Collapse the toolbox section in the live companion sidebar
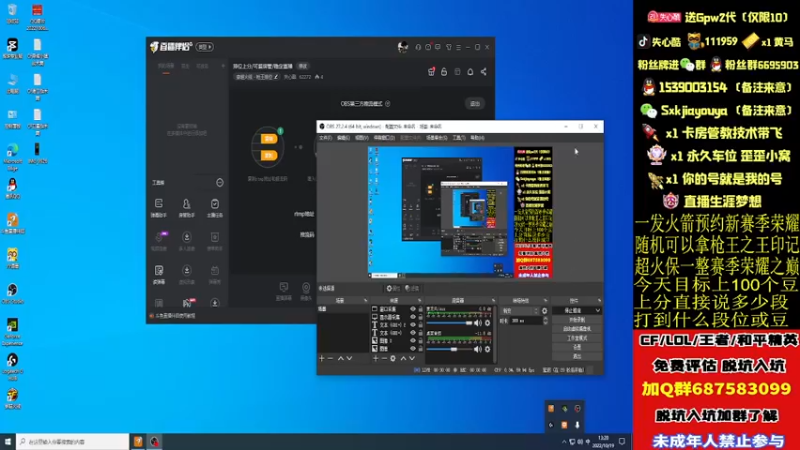The height and width of the screenshot is (450, 800). click(220, 183)
